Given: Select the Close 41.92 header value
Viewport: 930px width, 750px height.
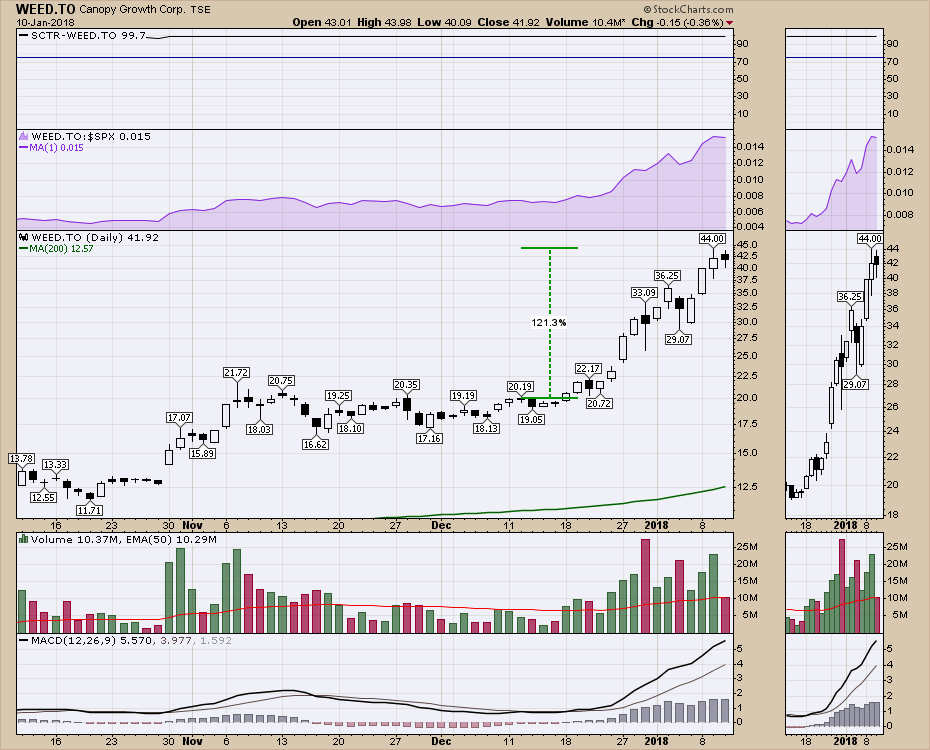Looking at the screenshot, I should [508, 23].
